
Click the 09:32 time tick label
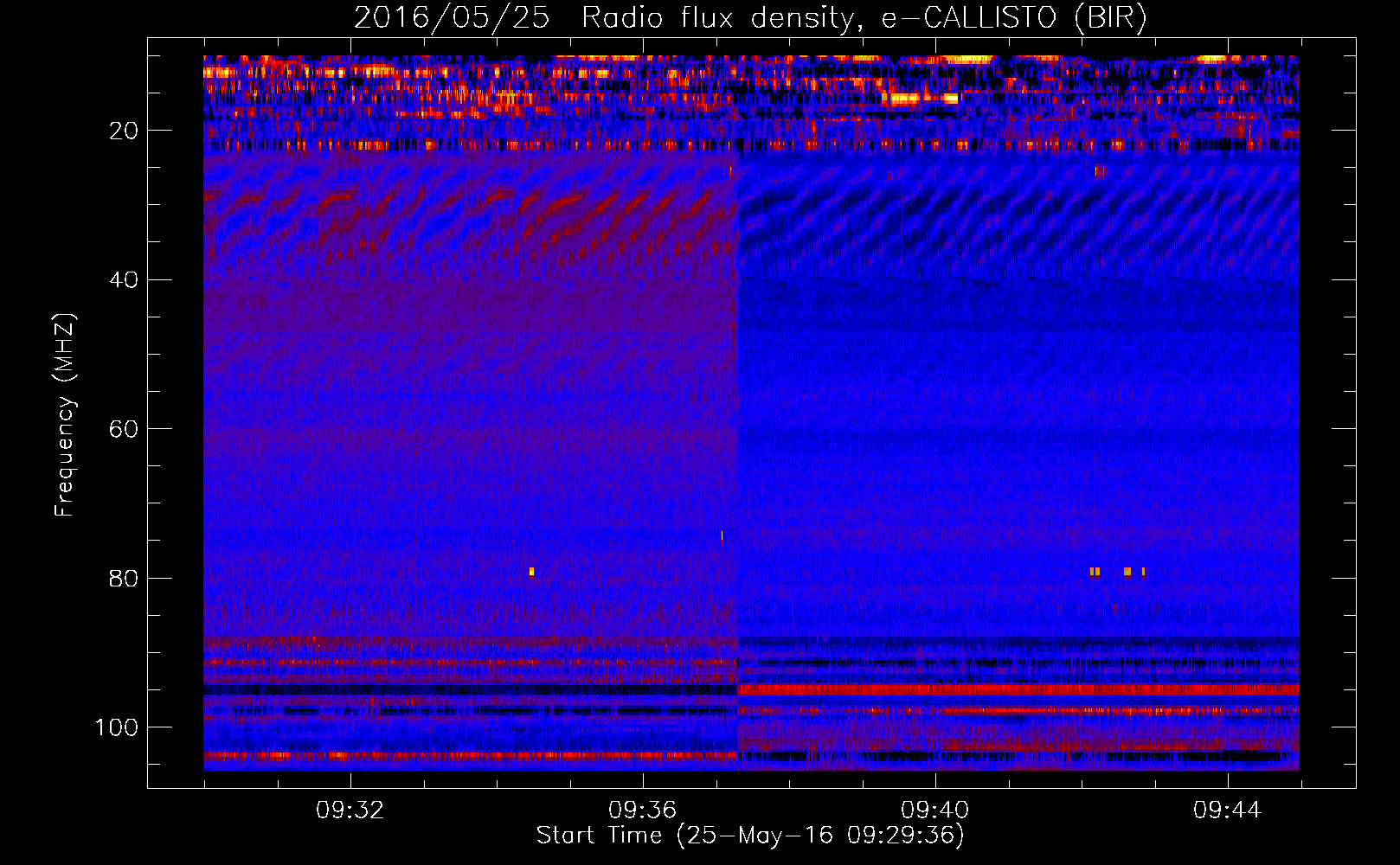pyautogui.click(x=350, y=811)
